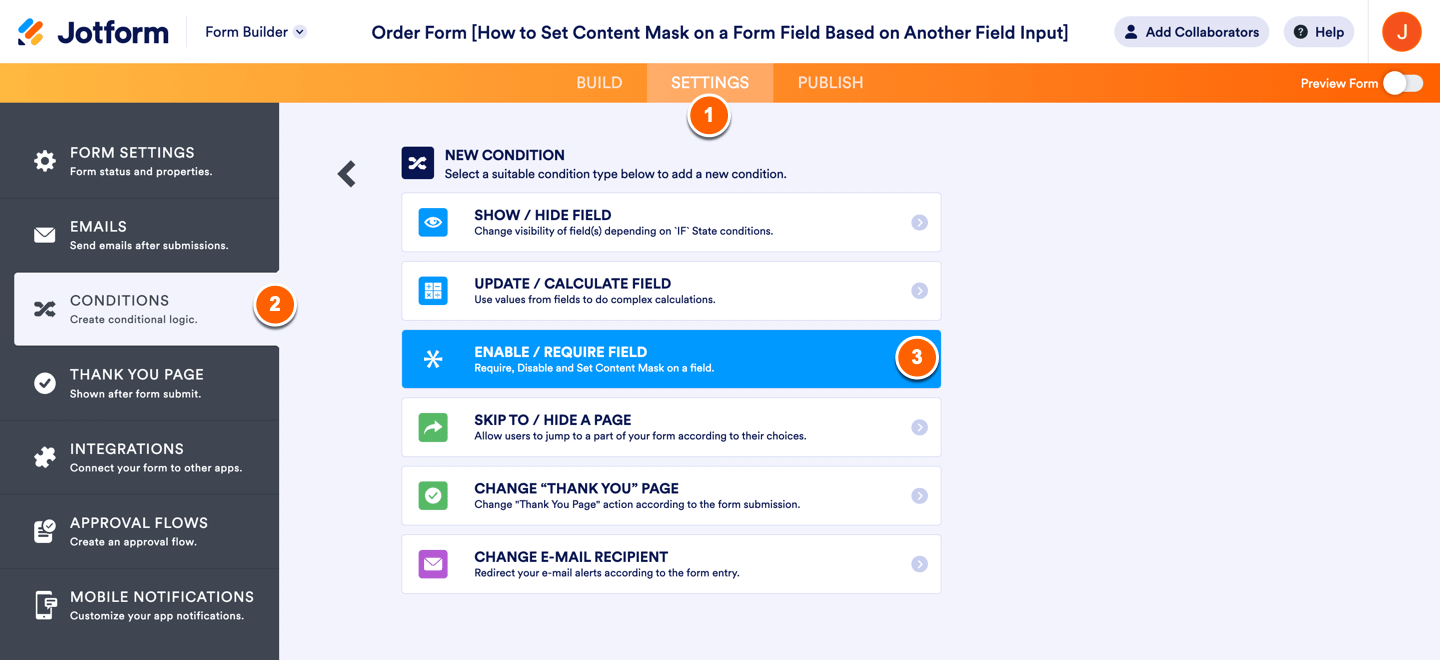The height and width of the screenshot is (660, 1440).
Task: Switch to the Publish tab
Action: (830, 83)
